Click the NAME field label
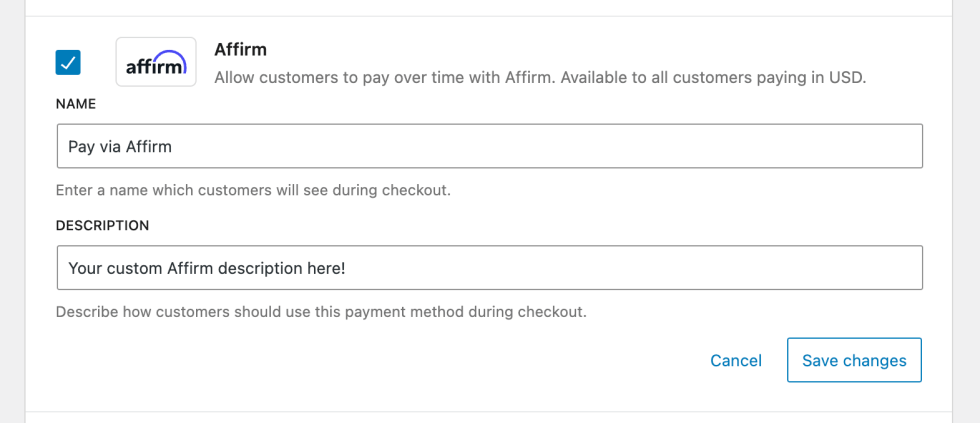Viewport: 980px width, 423px height. pyautogui.click(x=76, y=104)
